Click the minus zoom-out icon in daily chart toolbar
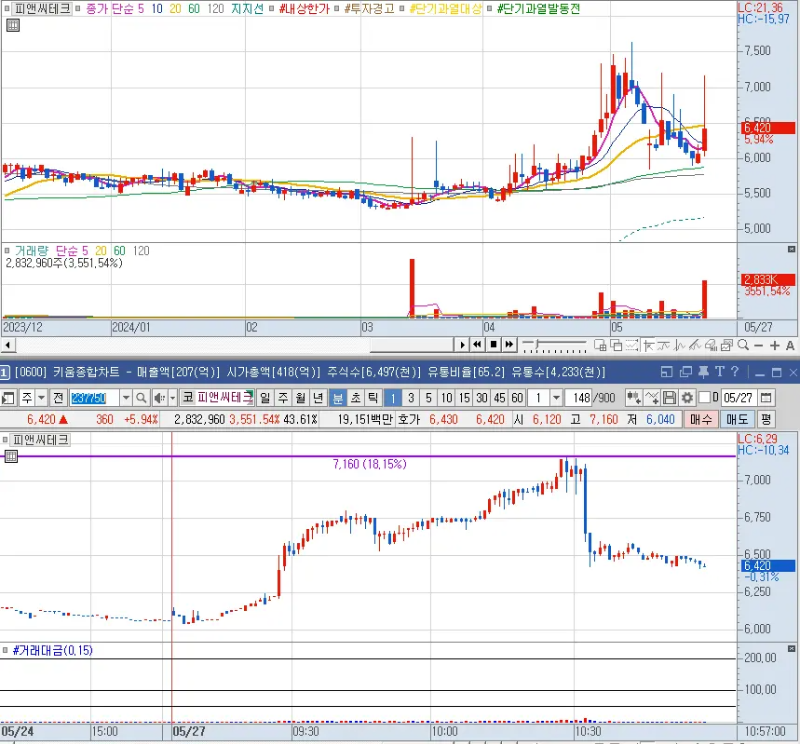800x744 pixels. pos(759,345)
